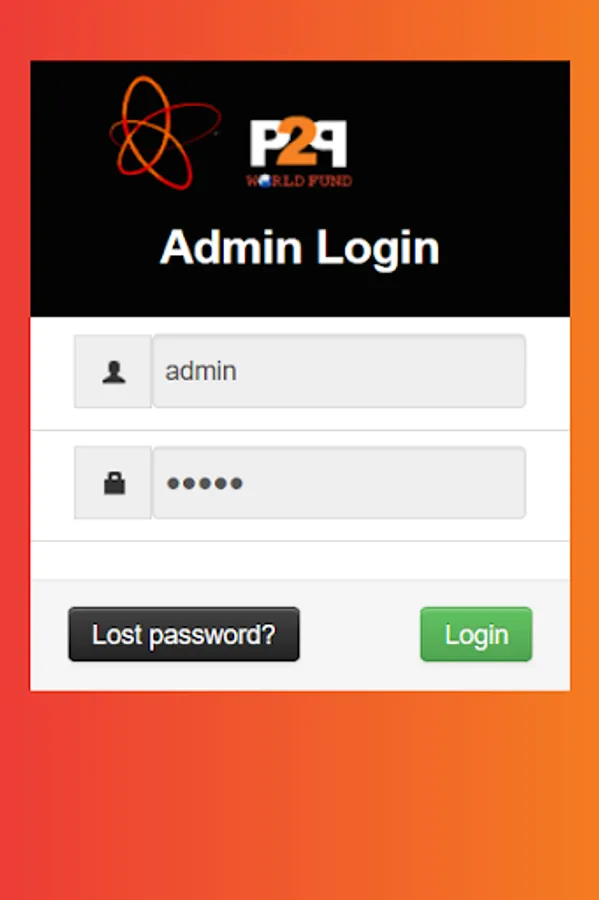
Task: Click the WORLD FUND tagline text
Action: (x=299, y=181)
